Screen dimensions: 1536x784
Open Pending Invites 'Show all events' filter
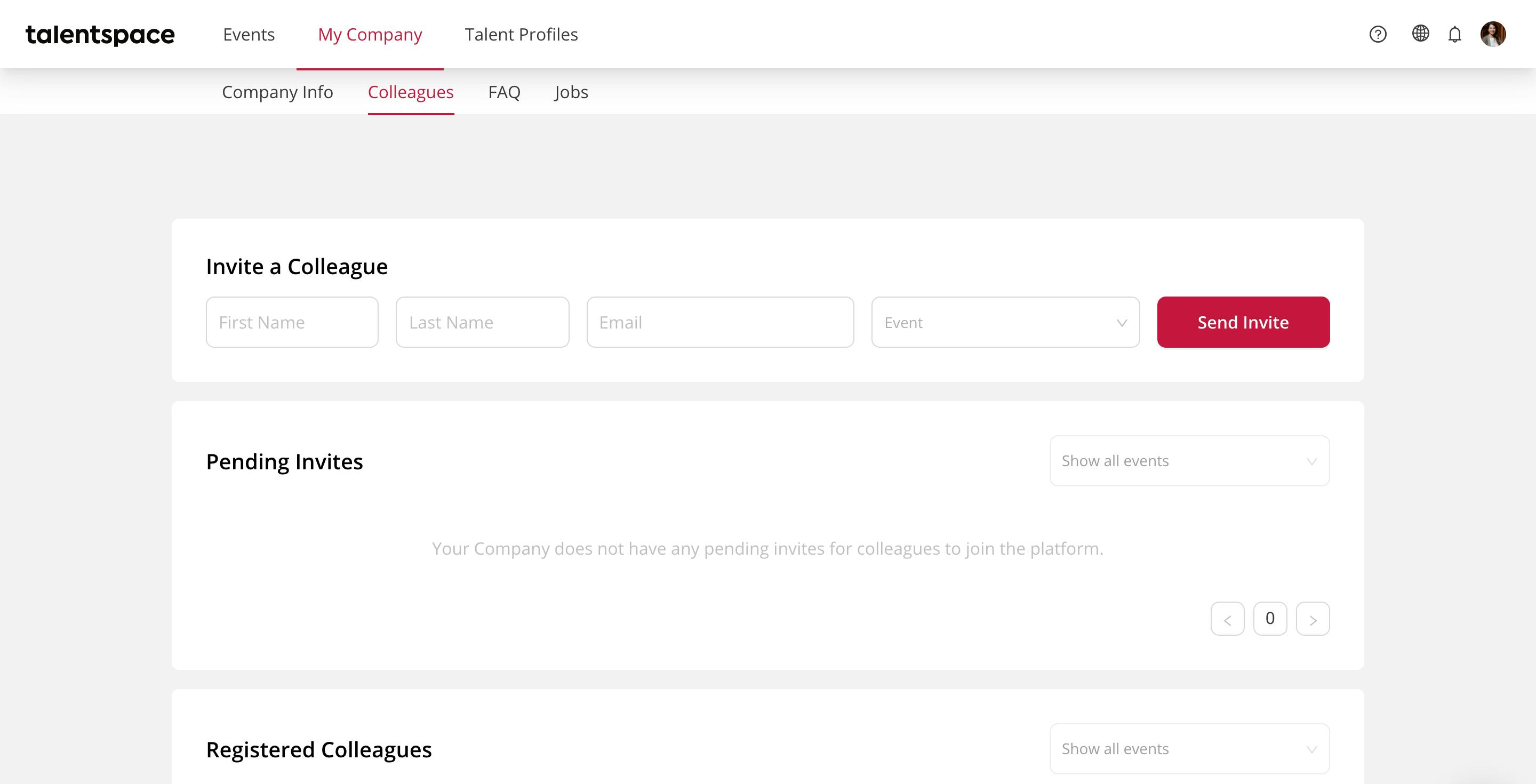tap(1189, 461)
